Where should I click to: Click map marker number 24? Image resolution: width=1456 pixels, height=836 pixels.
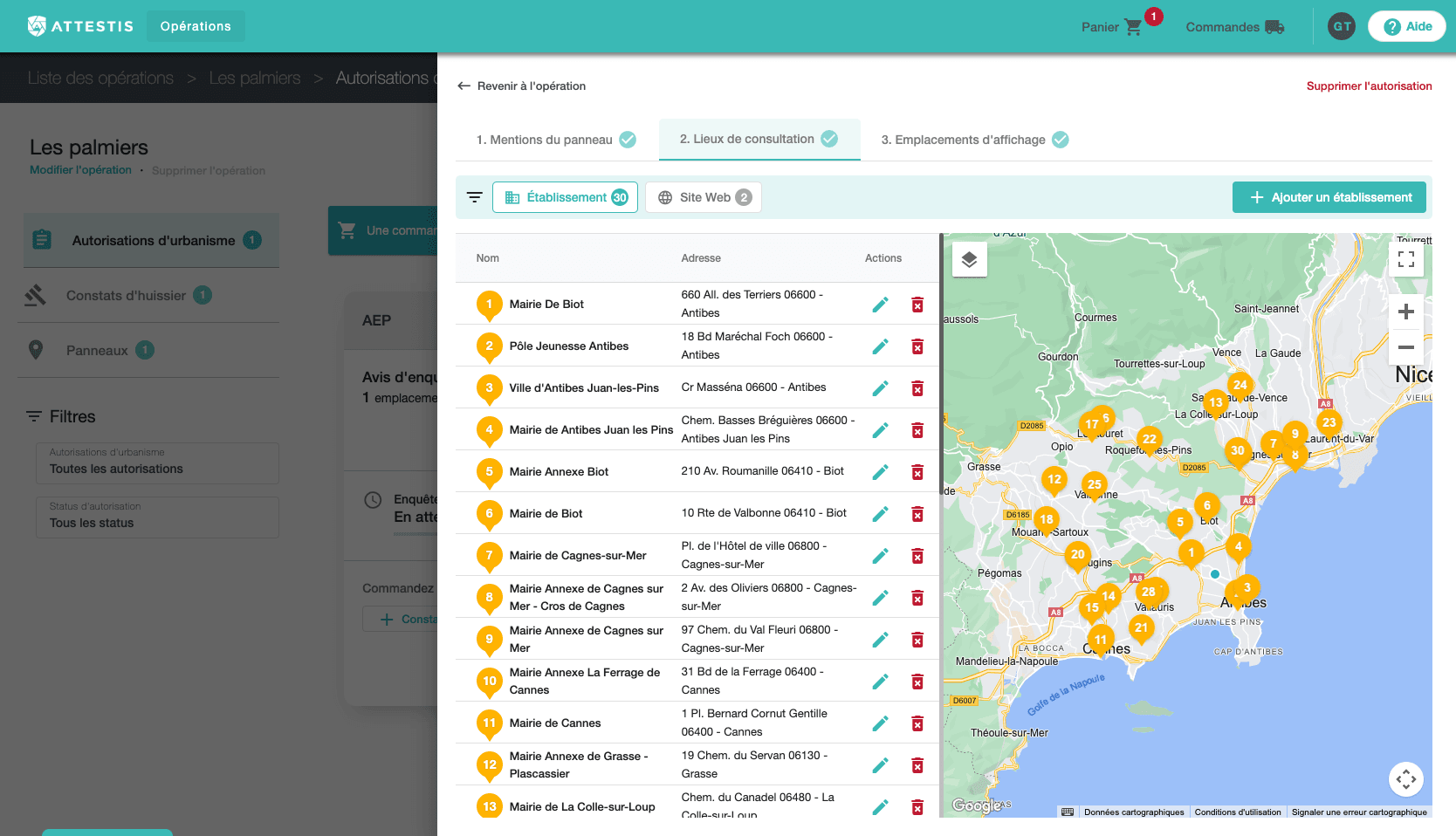pyautogui.click(x=1240, y=386)
